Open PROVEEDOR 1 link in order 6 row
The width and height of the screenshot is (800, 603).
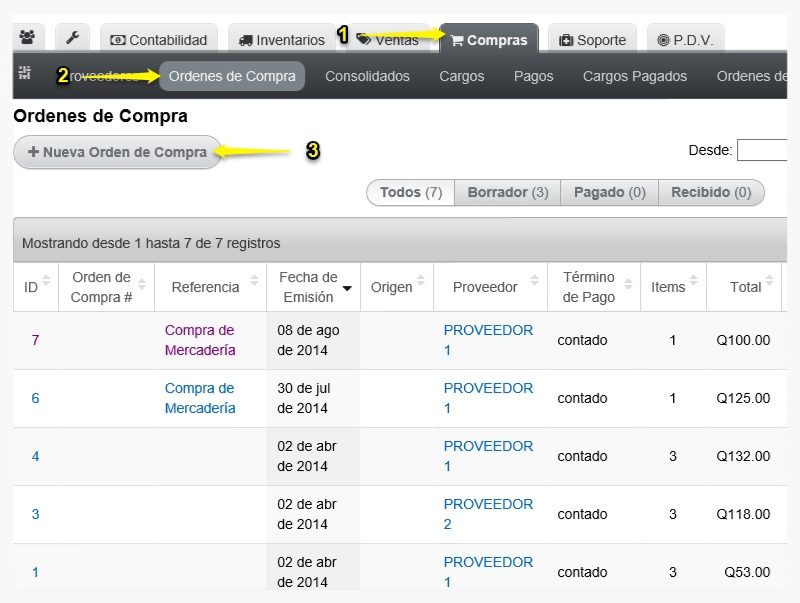tap(488, 398)
